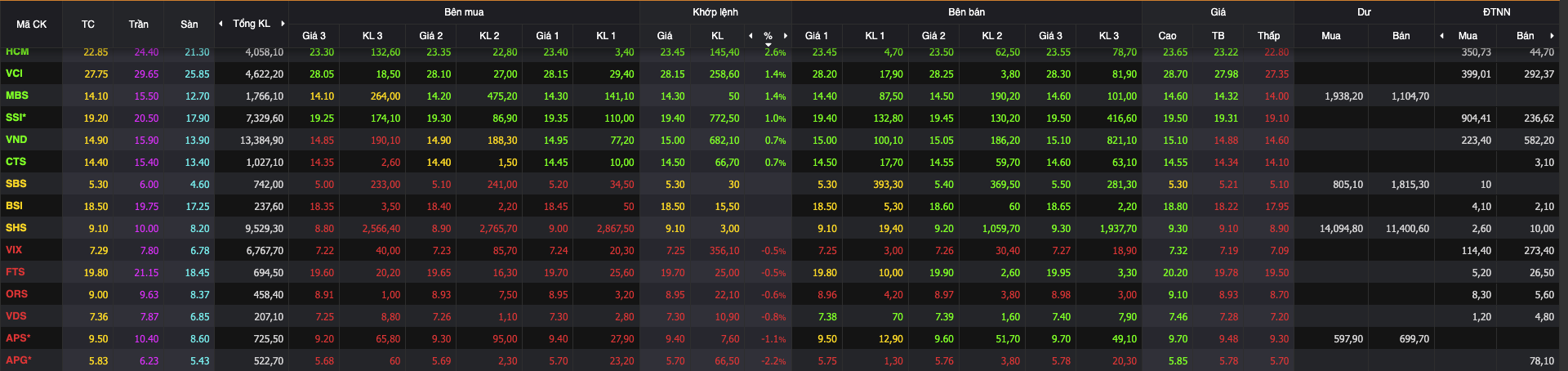Click the ĐTNN group header
1568x371 pixels.
coord(1497,12)
